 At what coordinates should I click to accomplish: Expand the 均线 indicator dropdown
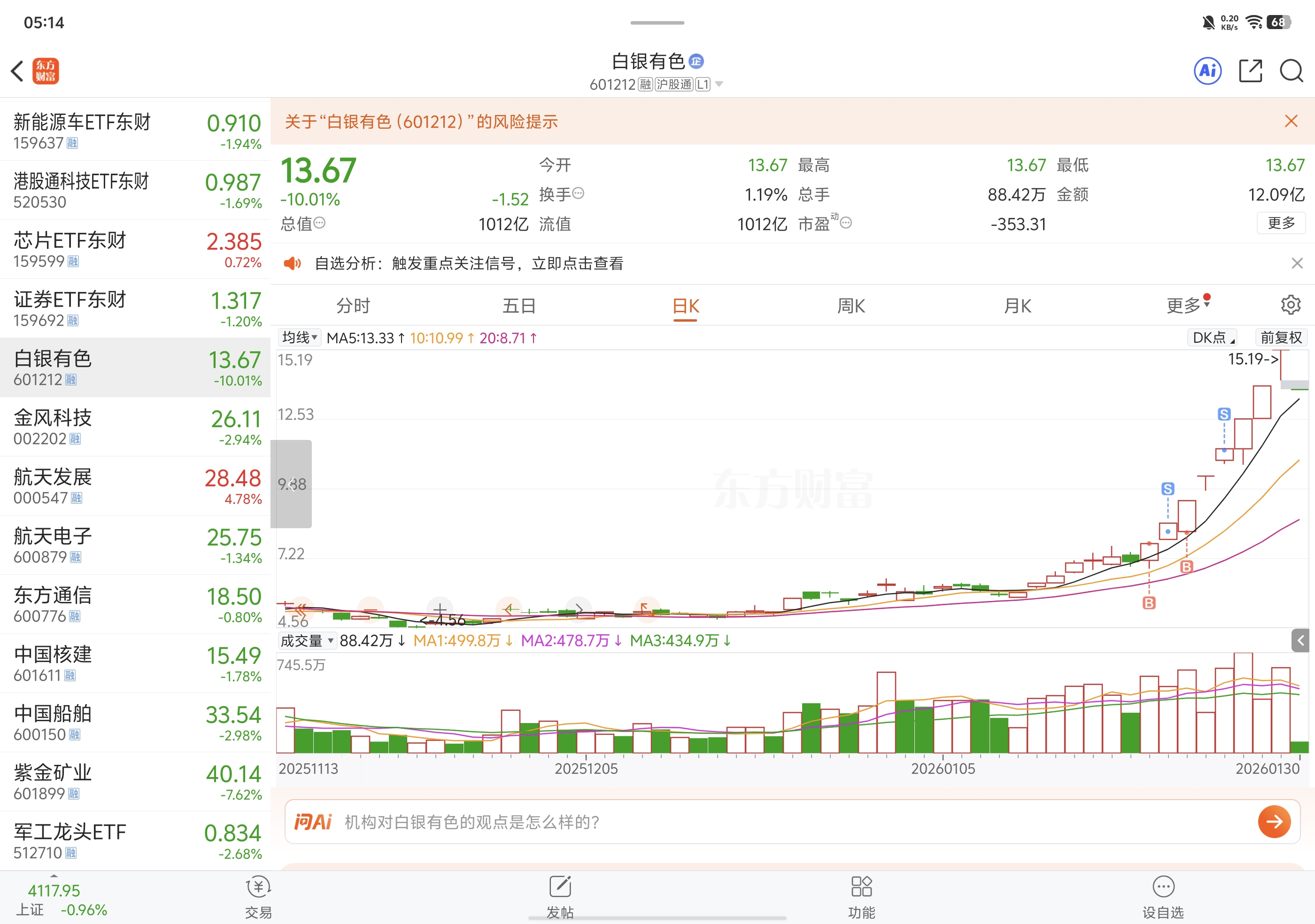(299, 338)
